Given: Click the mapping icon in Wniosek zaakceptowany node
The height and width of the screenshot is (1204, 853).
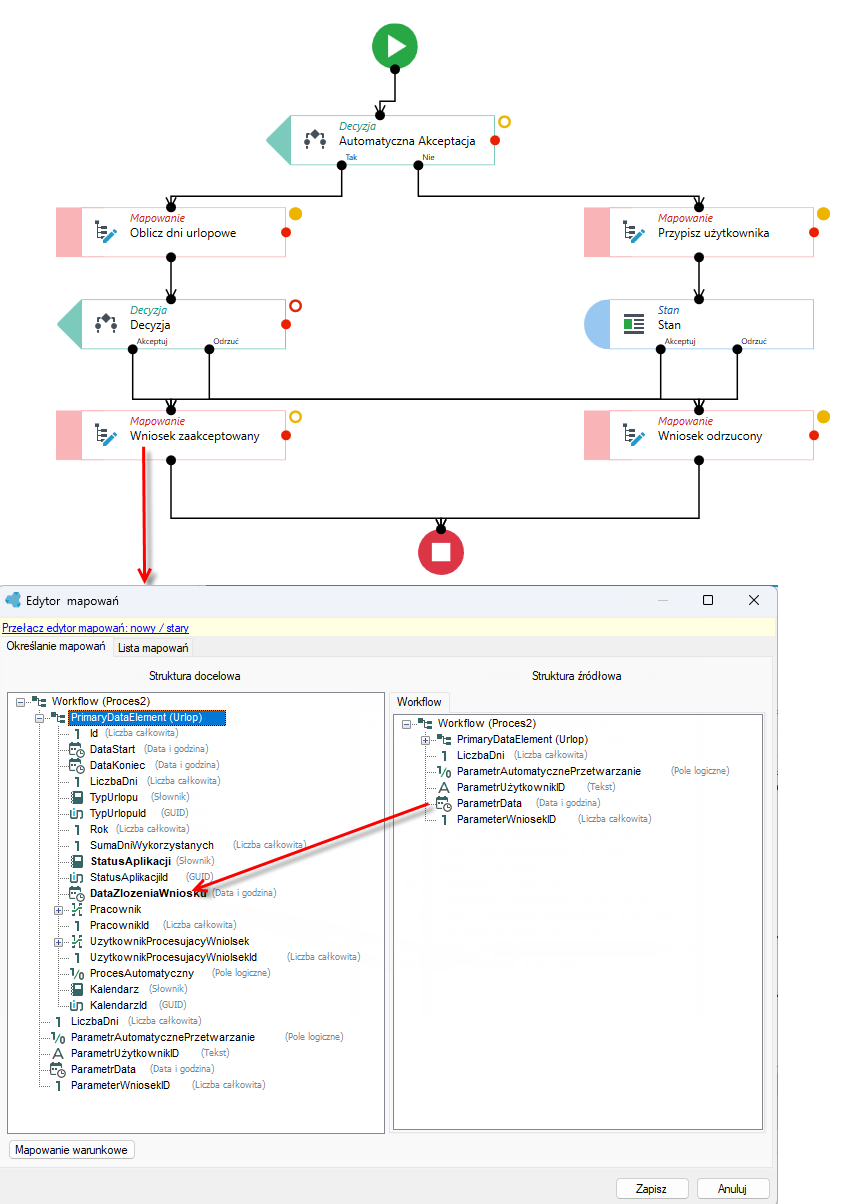Looking at the screenshot, I should tap(105, 435).
